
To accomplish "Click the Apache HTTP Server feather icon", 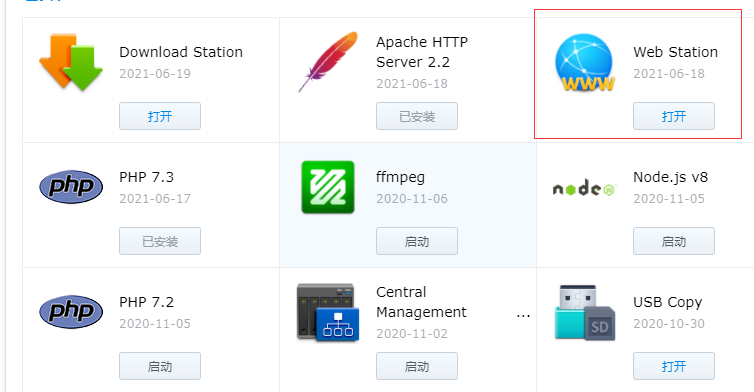I will [328, 62].
